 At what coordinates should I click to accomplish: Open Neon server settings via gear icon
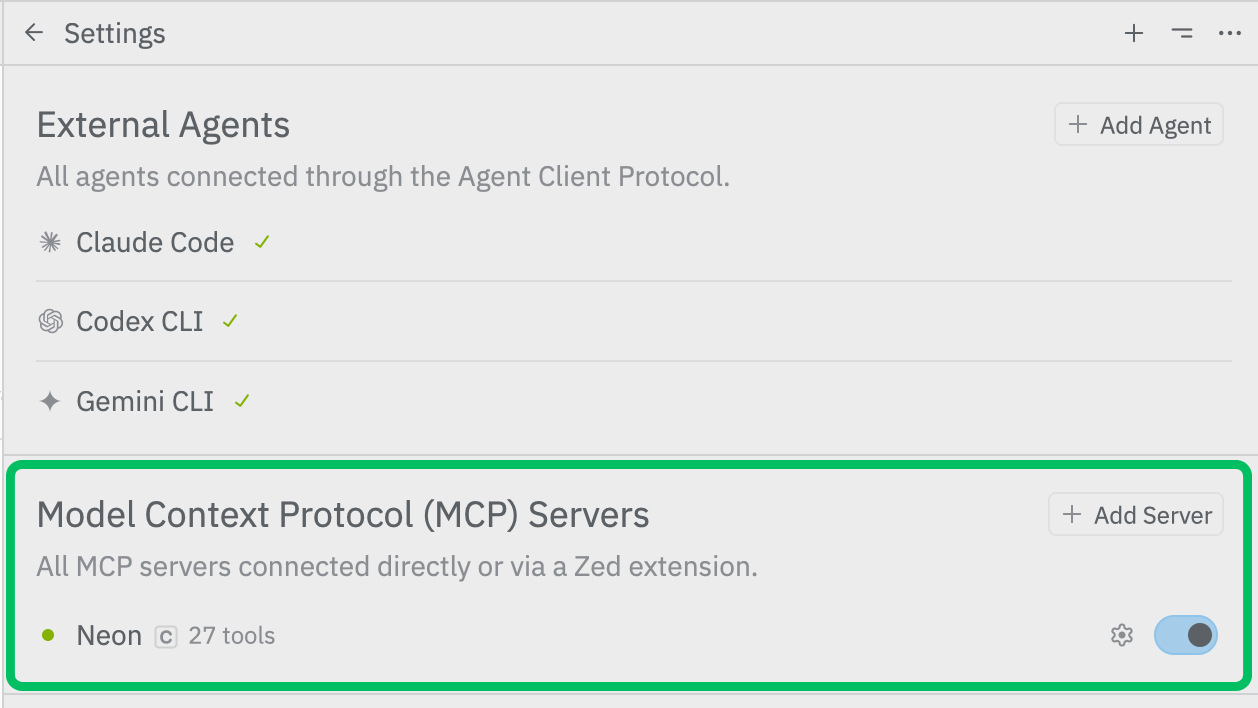click(x=1122, y=635)
